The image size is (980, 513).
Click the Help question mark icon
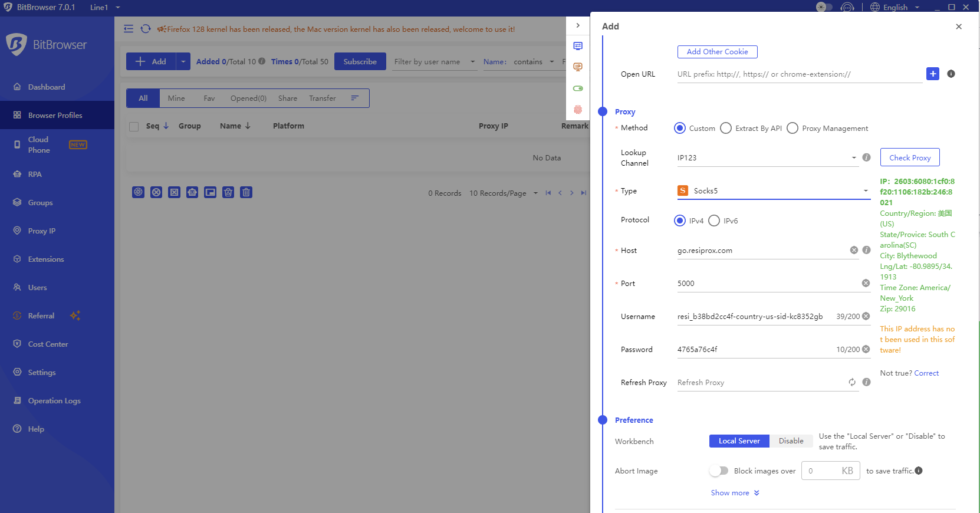[x=17, y=429]
